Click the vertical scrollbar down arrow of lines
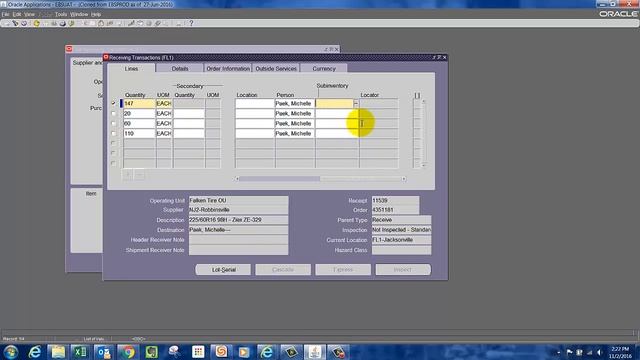Image resolution: width=640 pixels, height=360 pixels. click(424, 165)
